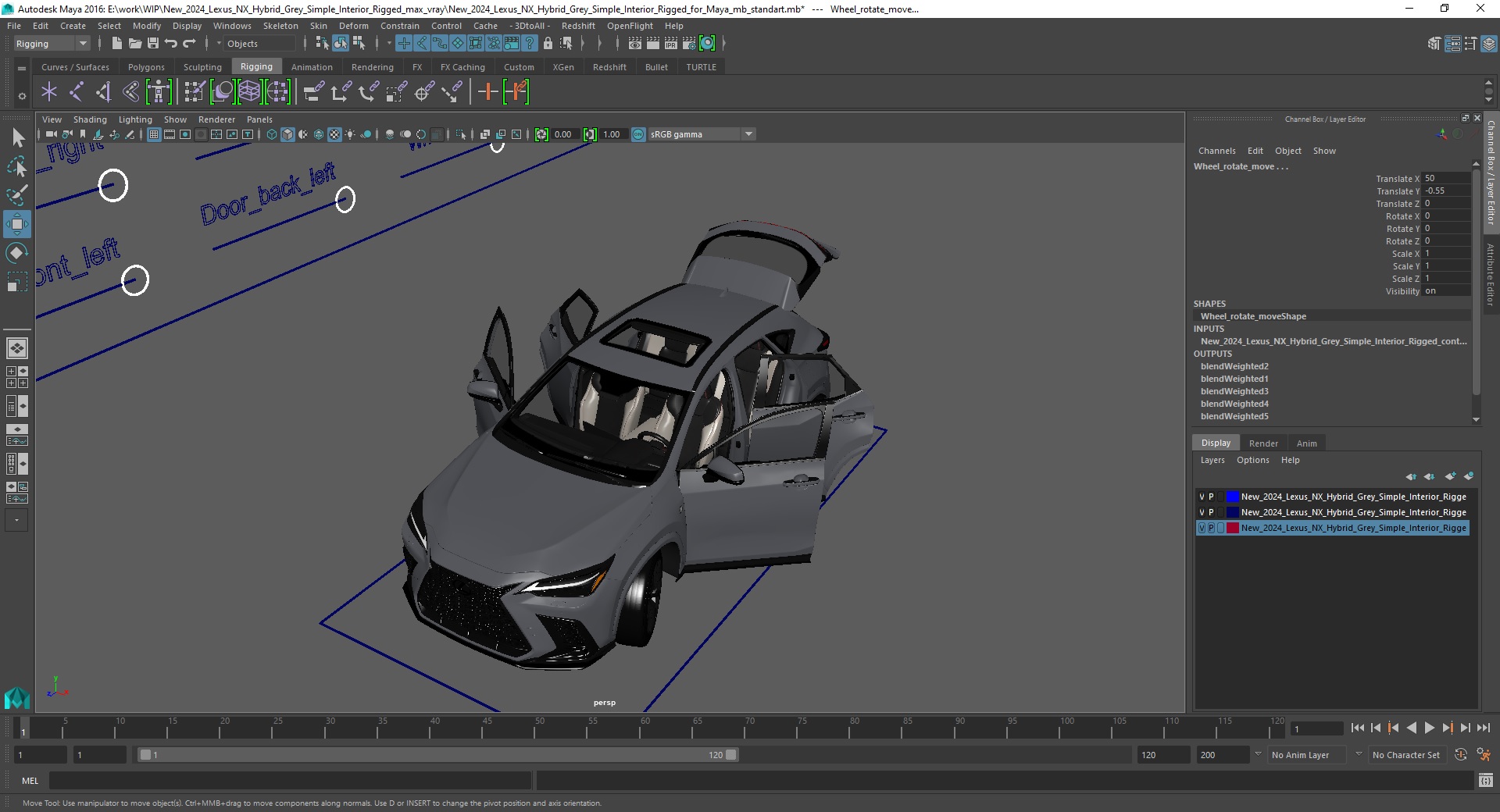Open viewport Shading menu
The image size is (1500, 812).
point(90,119)
